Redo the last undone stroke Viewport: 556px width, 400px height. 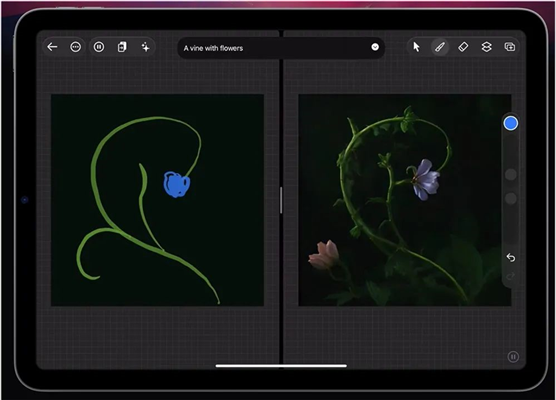coord(511,276)
